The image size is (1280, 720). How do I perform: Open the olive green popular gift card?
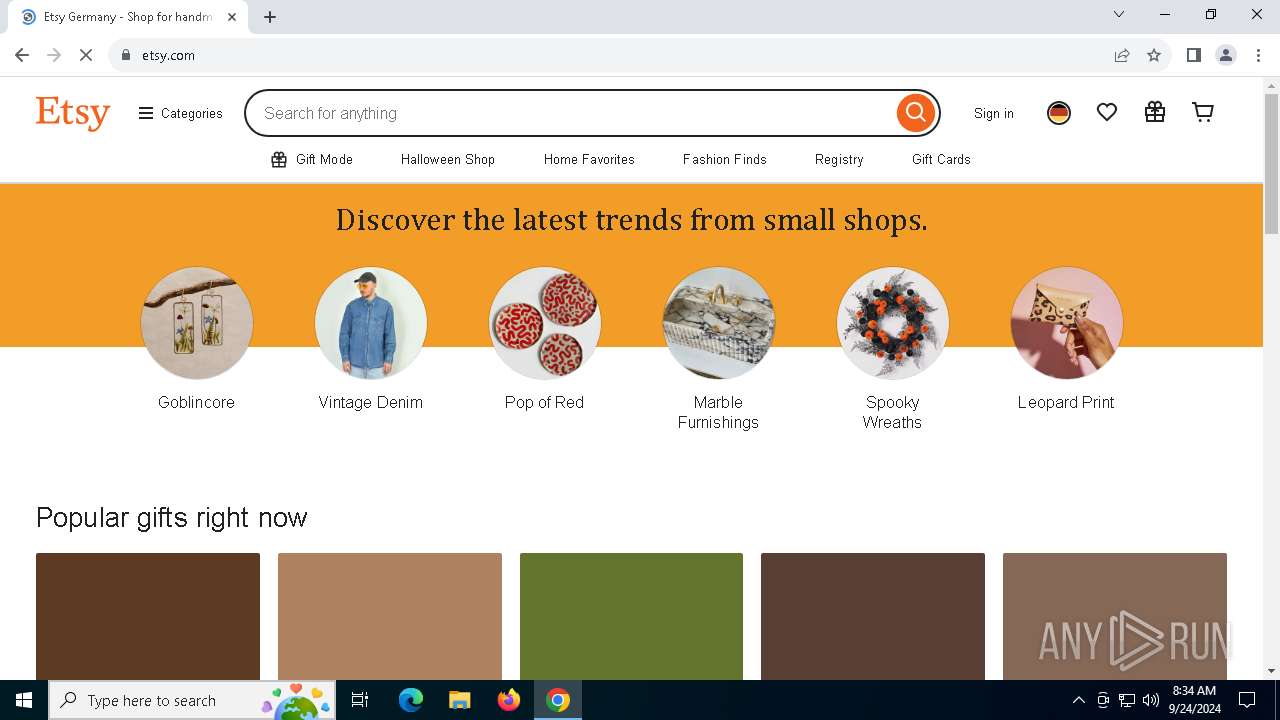(x=631, y=616)
